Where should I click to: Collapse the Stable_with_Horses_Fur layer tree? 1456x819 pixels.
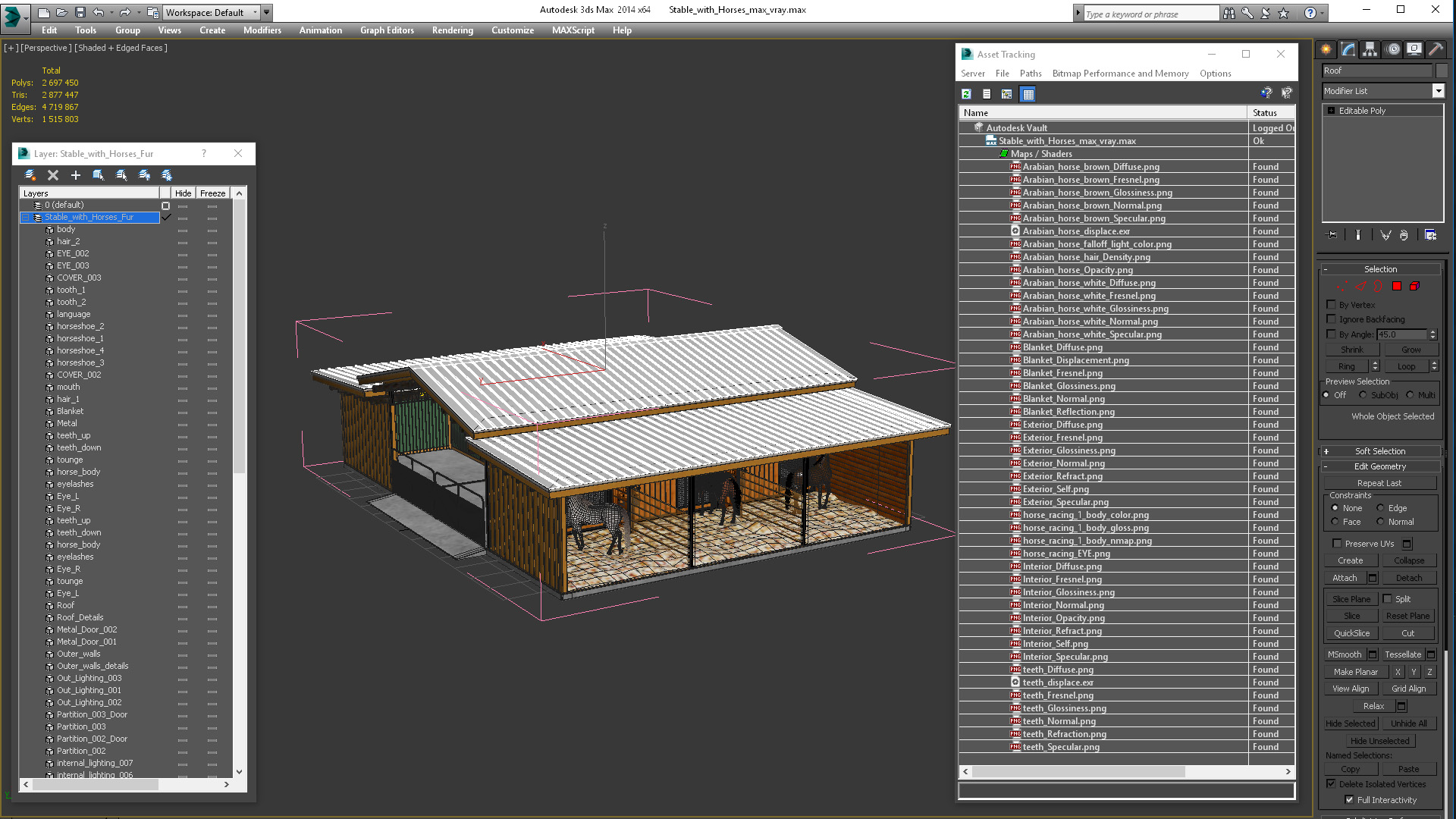click(25, 217)
